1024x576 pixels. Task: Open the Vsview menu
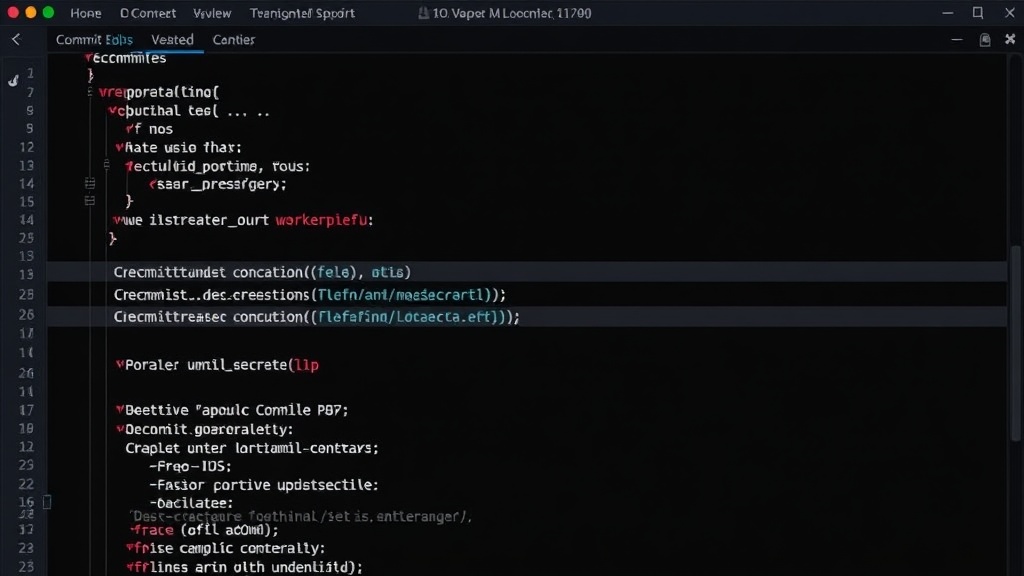(x=212, y=13)
